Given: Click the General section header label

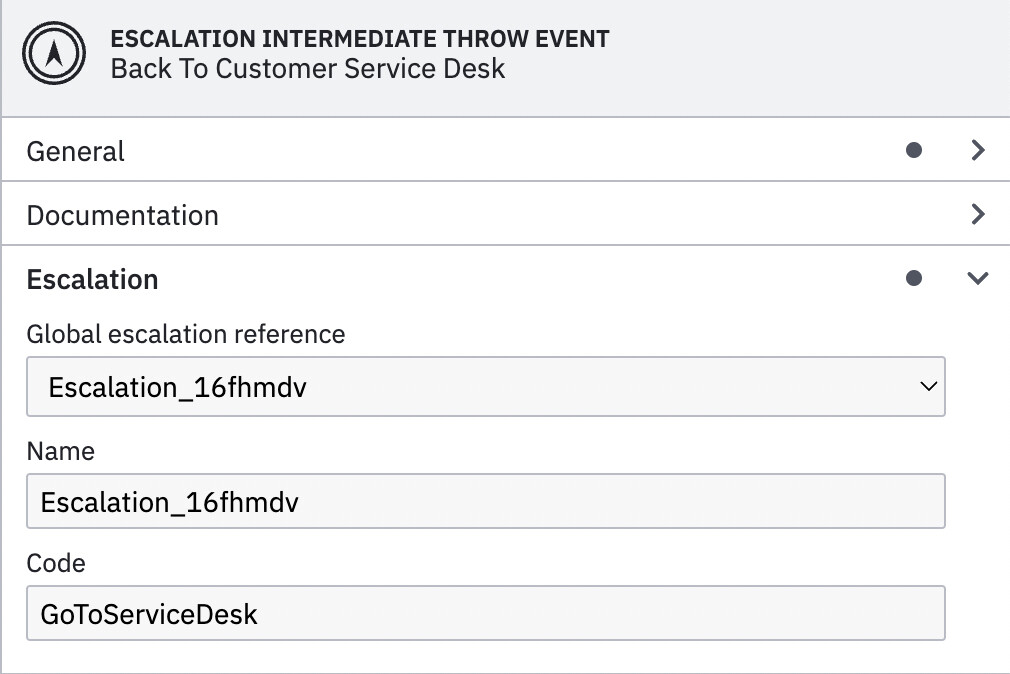Looking at the screenshot, I should [75, 150].
